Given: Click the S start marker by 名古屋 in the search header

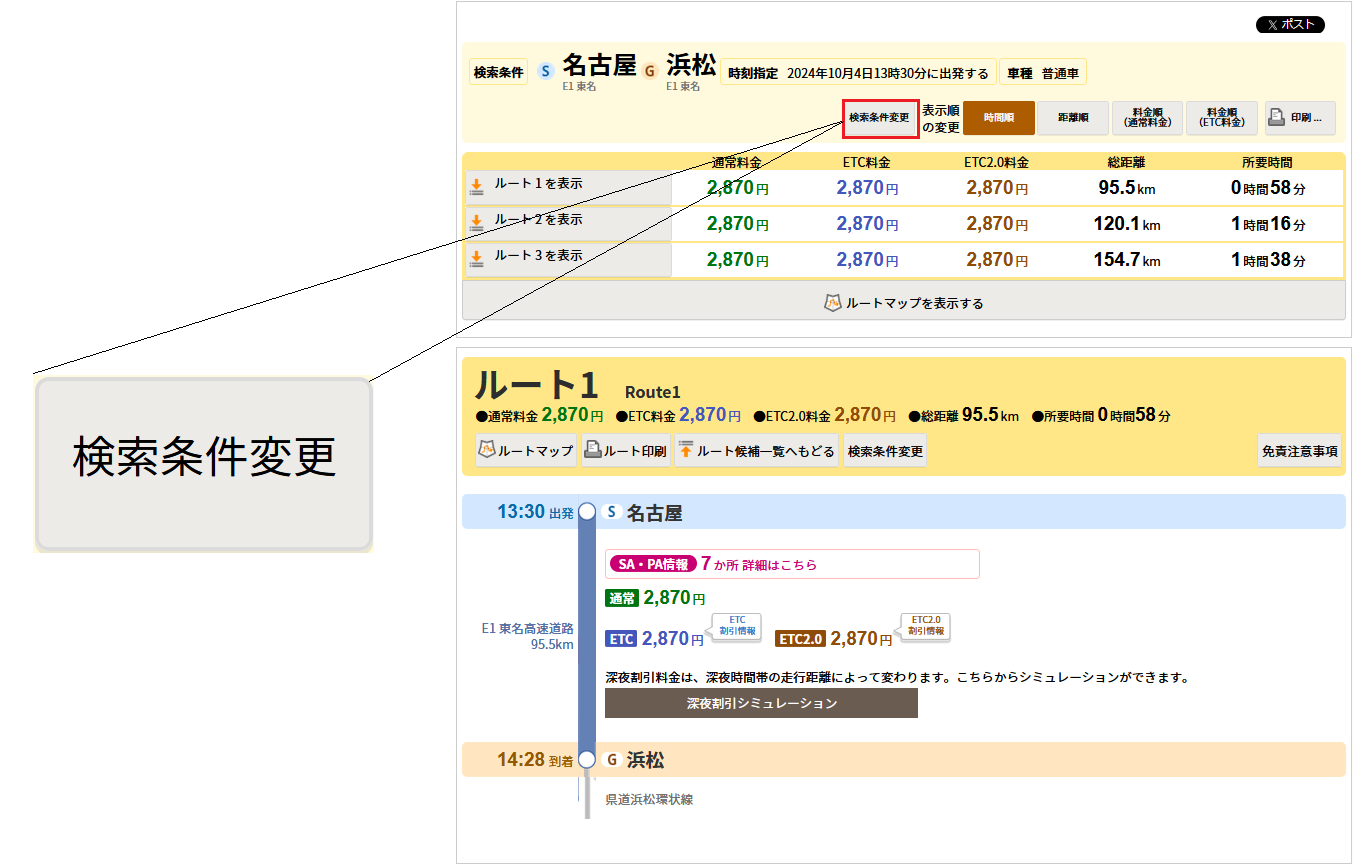Looking at the screenshot, I should (x=545, y=71).
